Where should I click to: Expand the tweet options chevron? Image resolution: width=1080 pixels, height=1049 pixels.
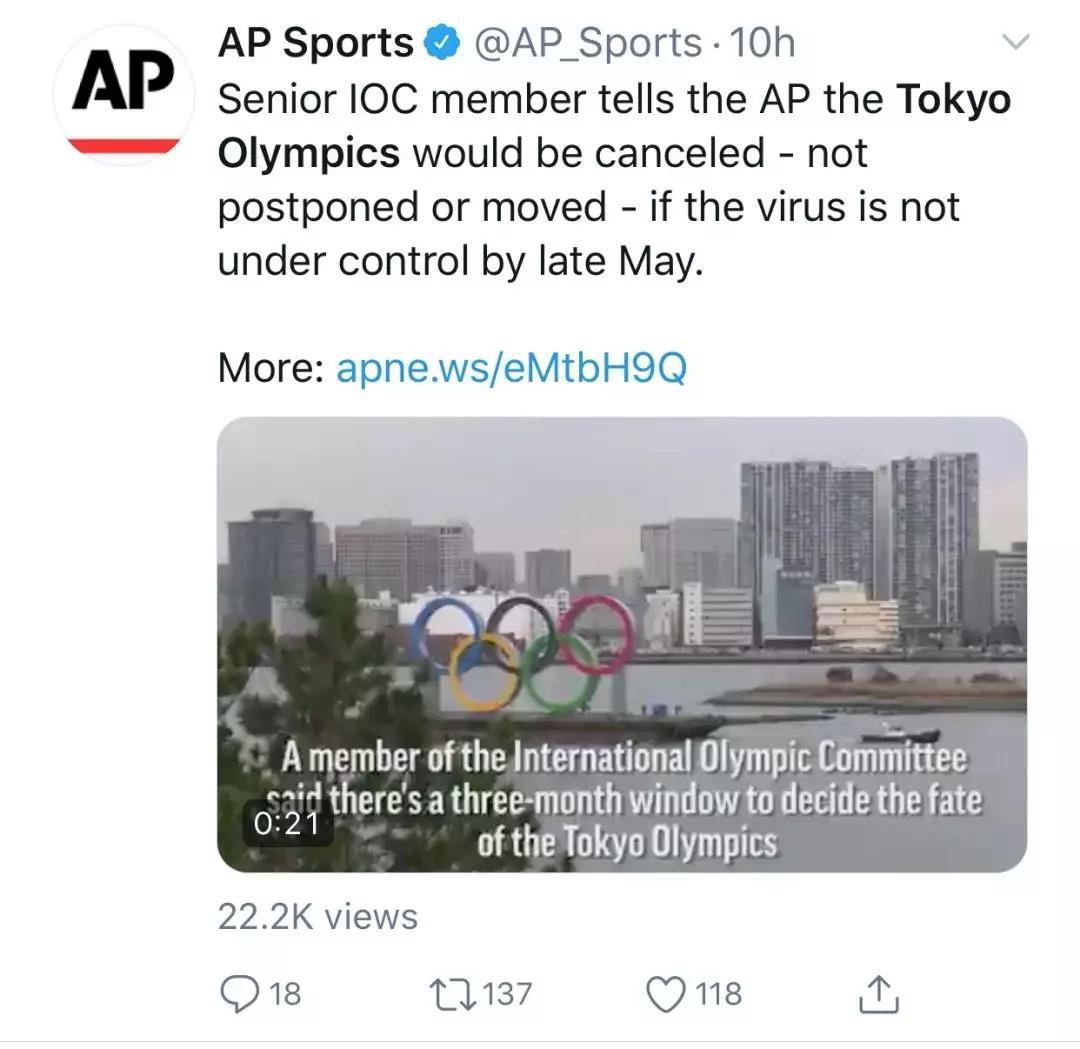point(1015,42)
